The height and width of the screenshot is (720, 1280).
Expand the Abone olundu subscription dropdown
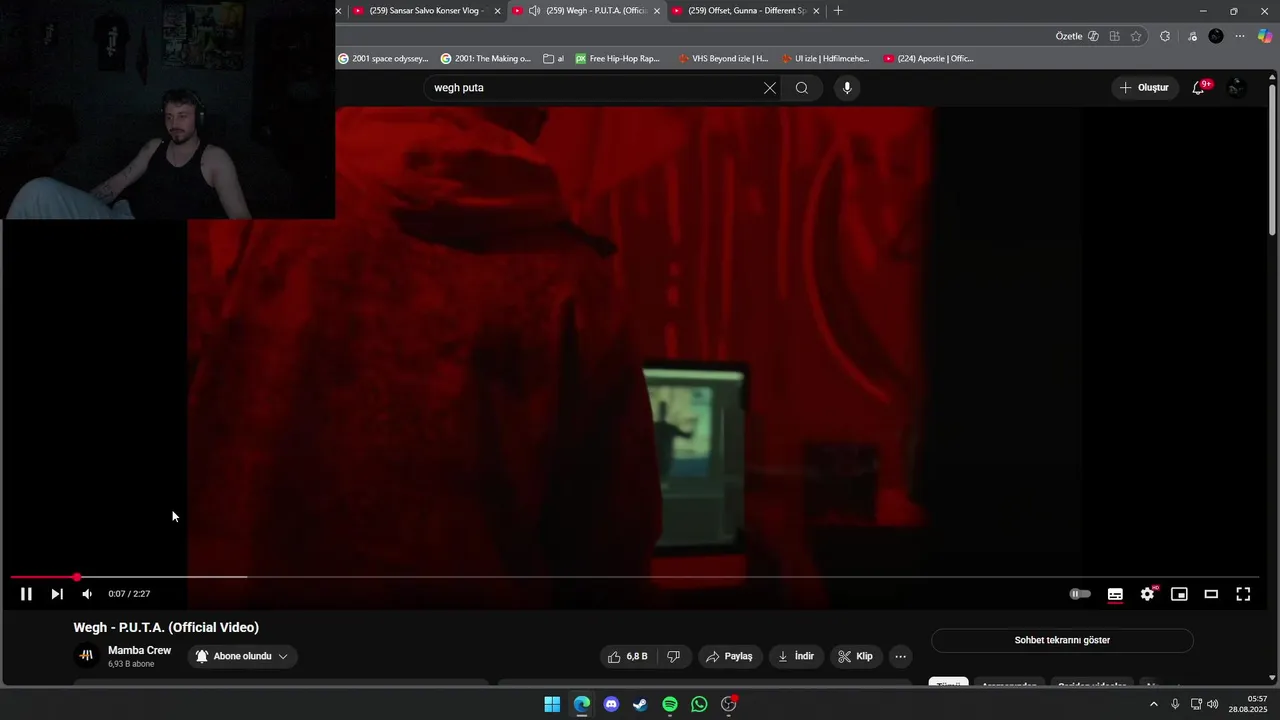point(242,657)
